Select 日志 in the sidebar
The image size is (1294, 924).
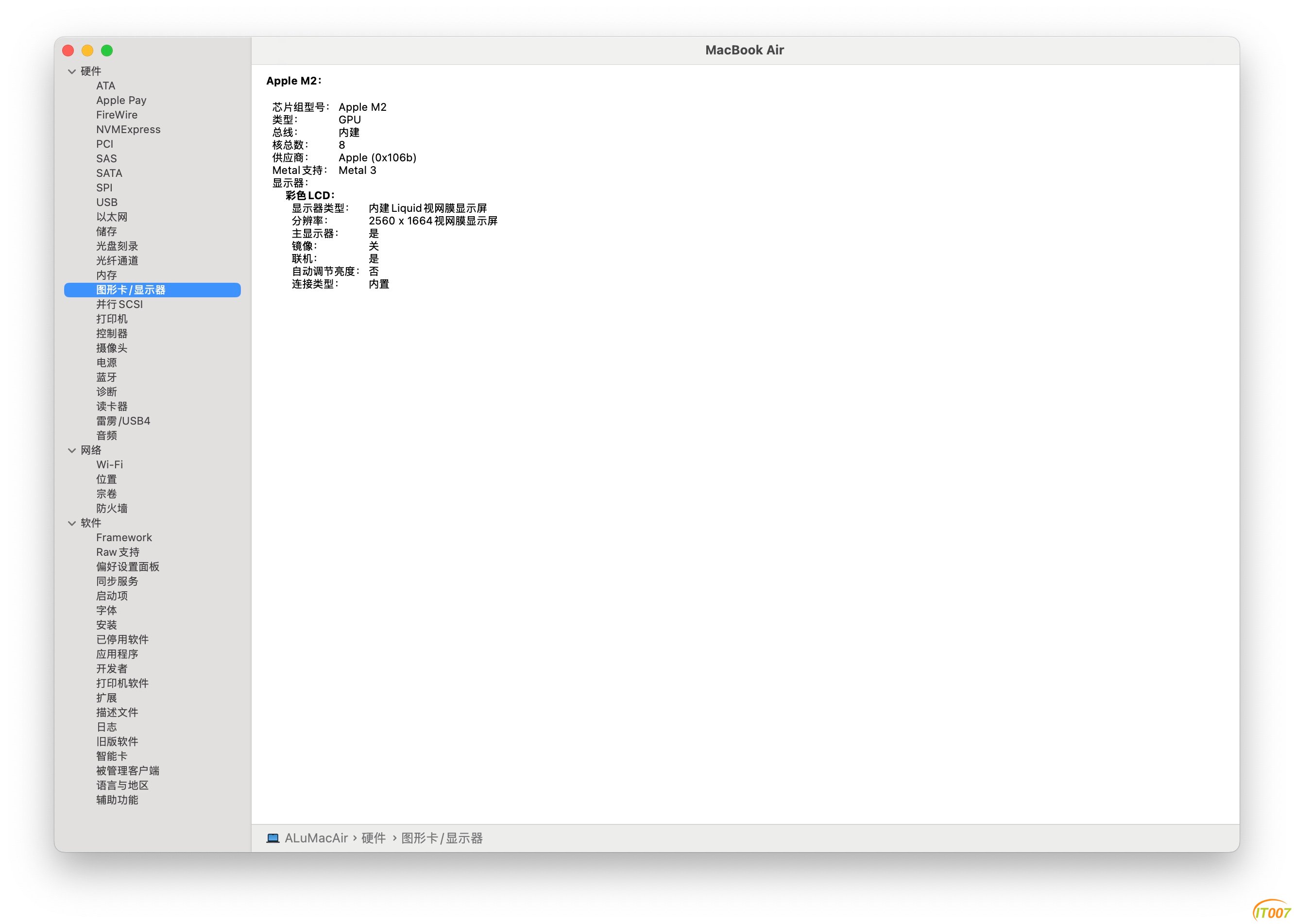(106, 727)
